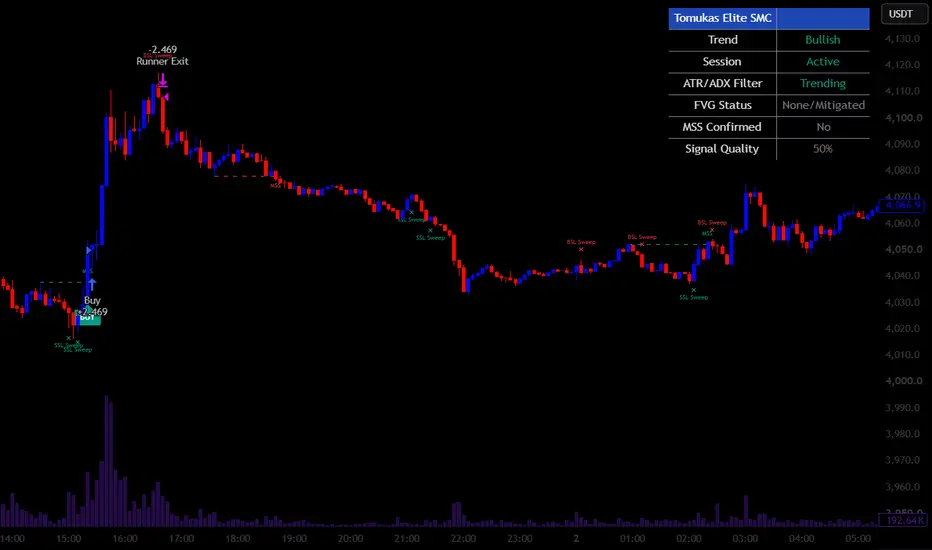This screenshot has width=932, height=550.
Task: Click the 20:00 time axis label
Action: click(351, 539)
